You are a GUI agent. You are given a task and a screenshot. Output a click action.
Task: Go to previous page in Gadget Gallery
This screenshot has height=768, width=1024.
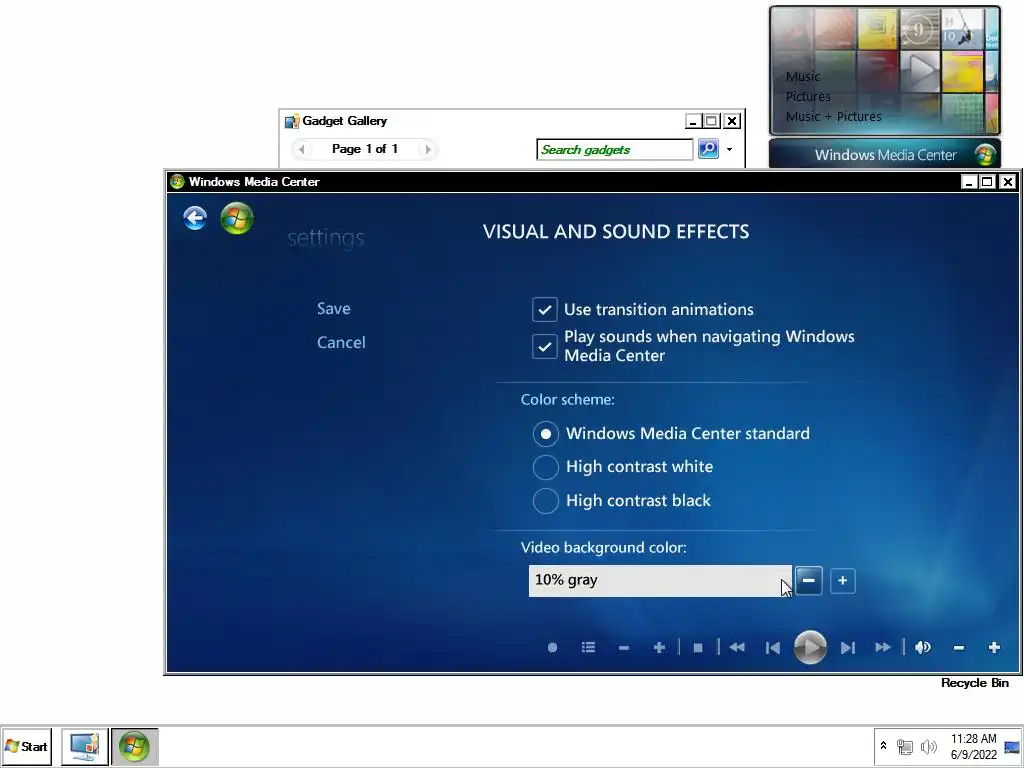(301, 149)
